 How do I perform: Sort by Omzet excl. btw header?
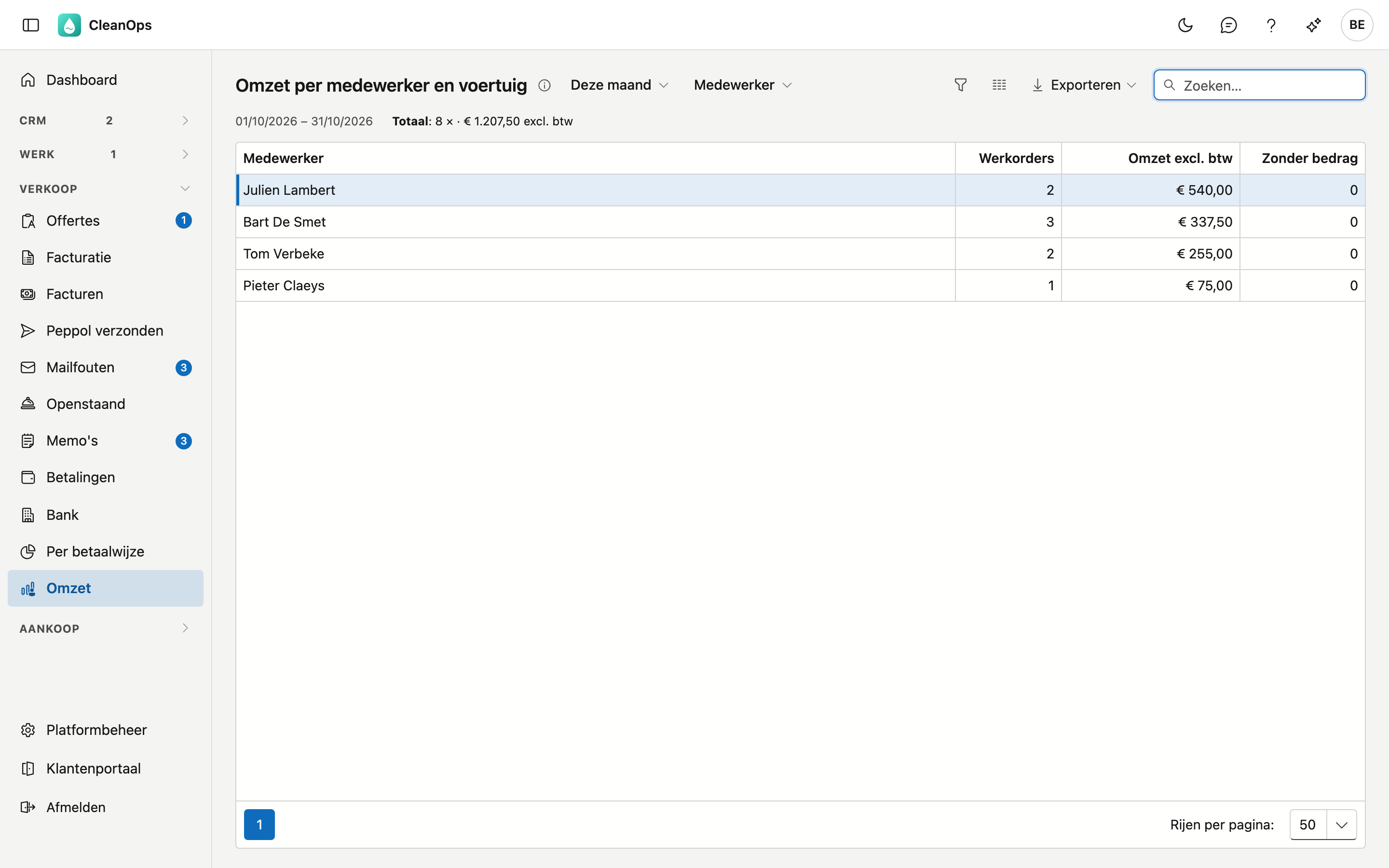(1150, 159)
